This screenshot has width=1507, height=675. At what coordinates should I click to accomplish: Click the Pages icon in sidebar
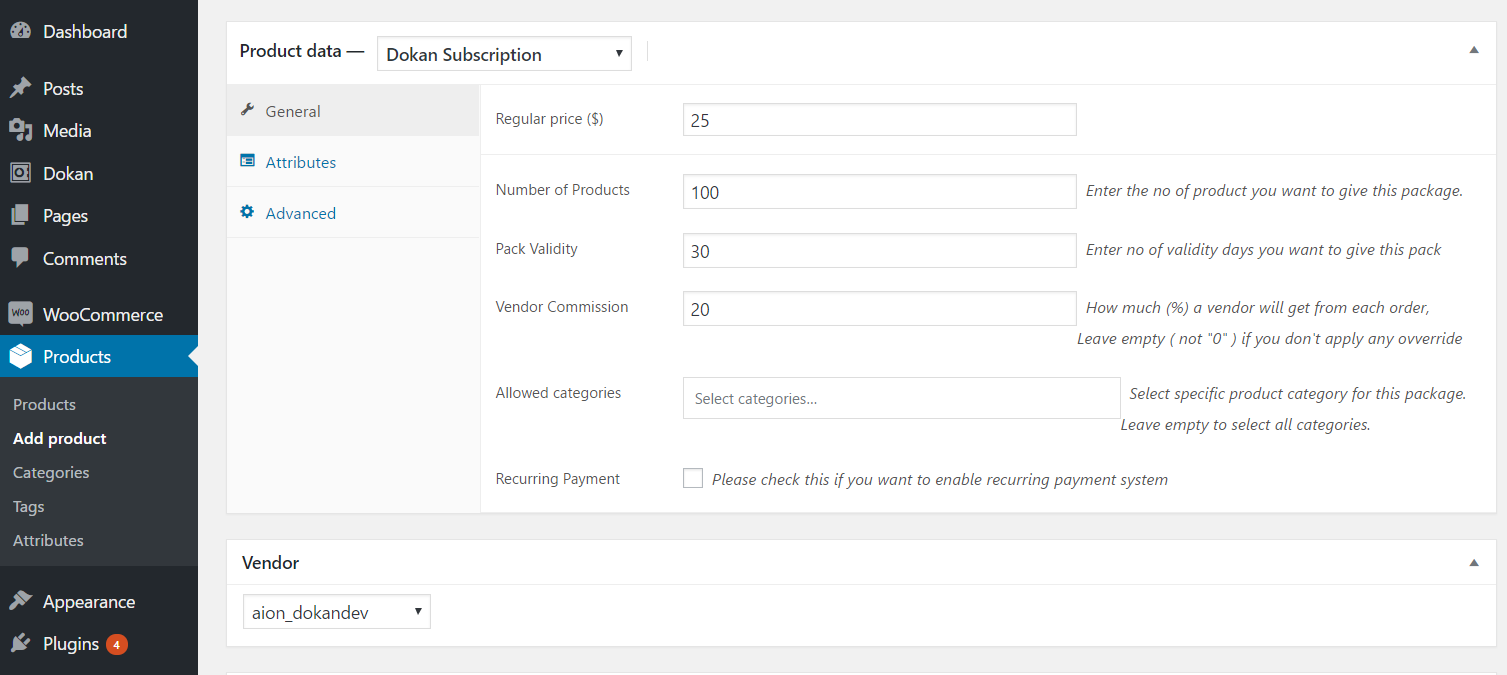[x=20, y=215]
